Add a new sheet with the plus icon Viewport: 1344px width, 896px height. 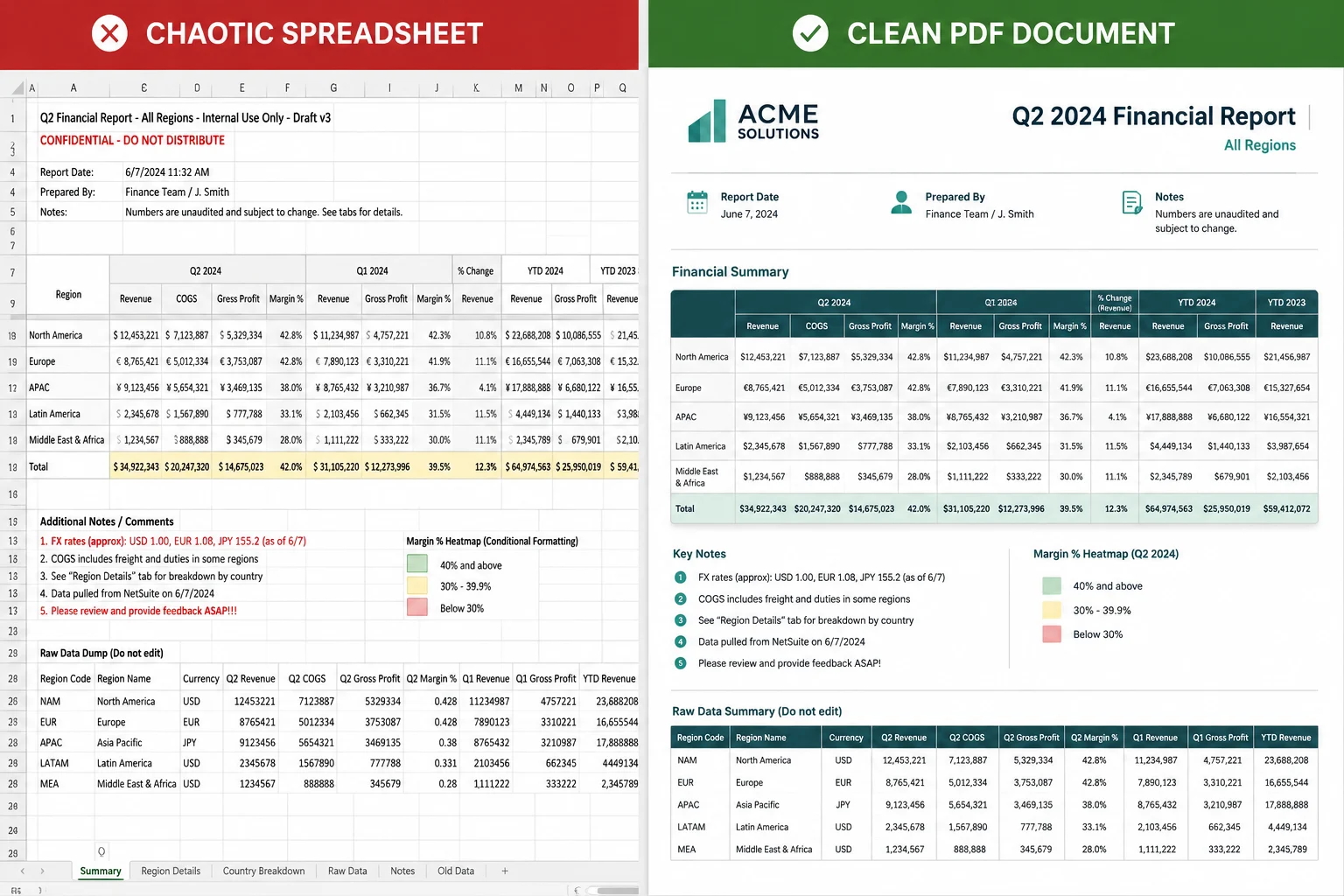pyautogui.click(x=505, y=871)
